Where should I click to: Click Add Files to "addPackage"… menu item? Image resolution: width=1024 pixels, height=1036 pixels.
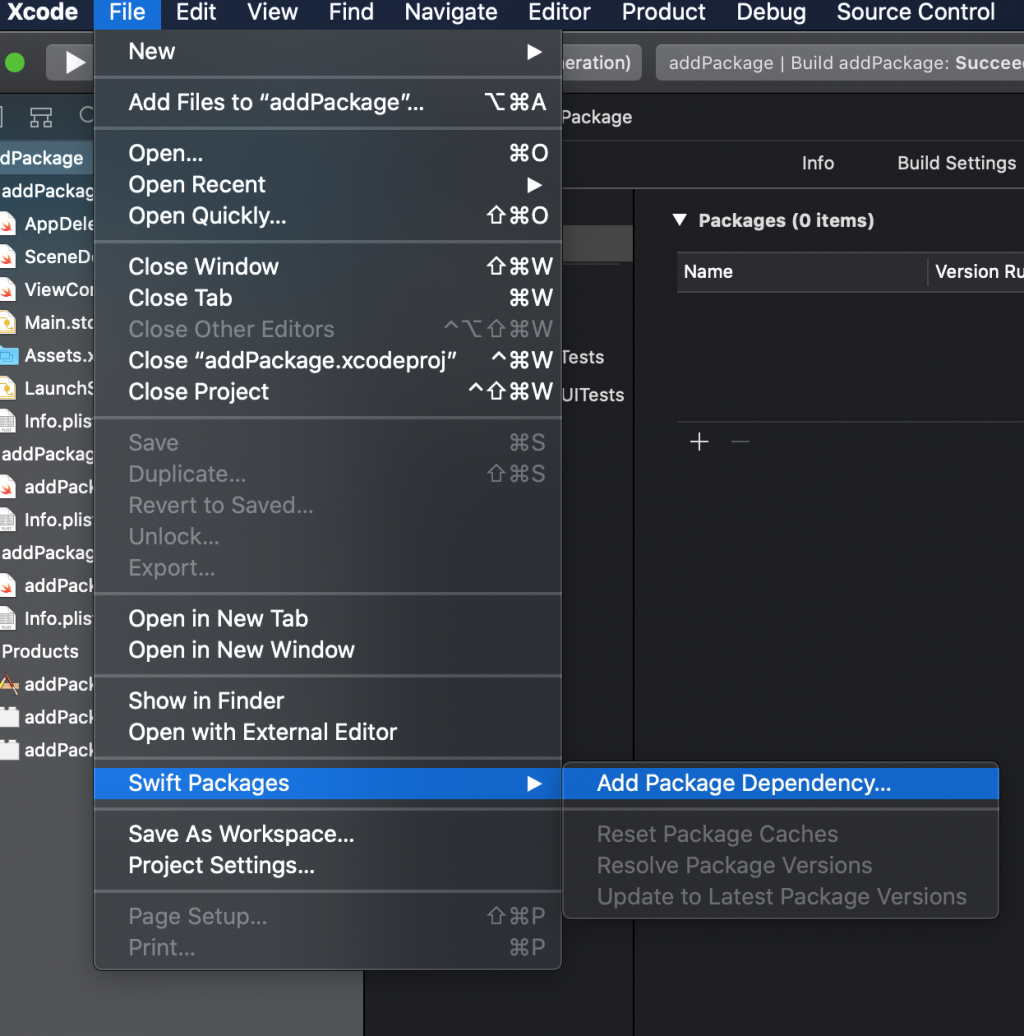click(x=328, y=102)
